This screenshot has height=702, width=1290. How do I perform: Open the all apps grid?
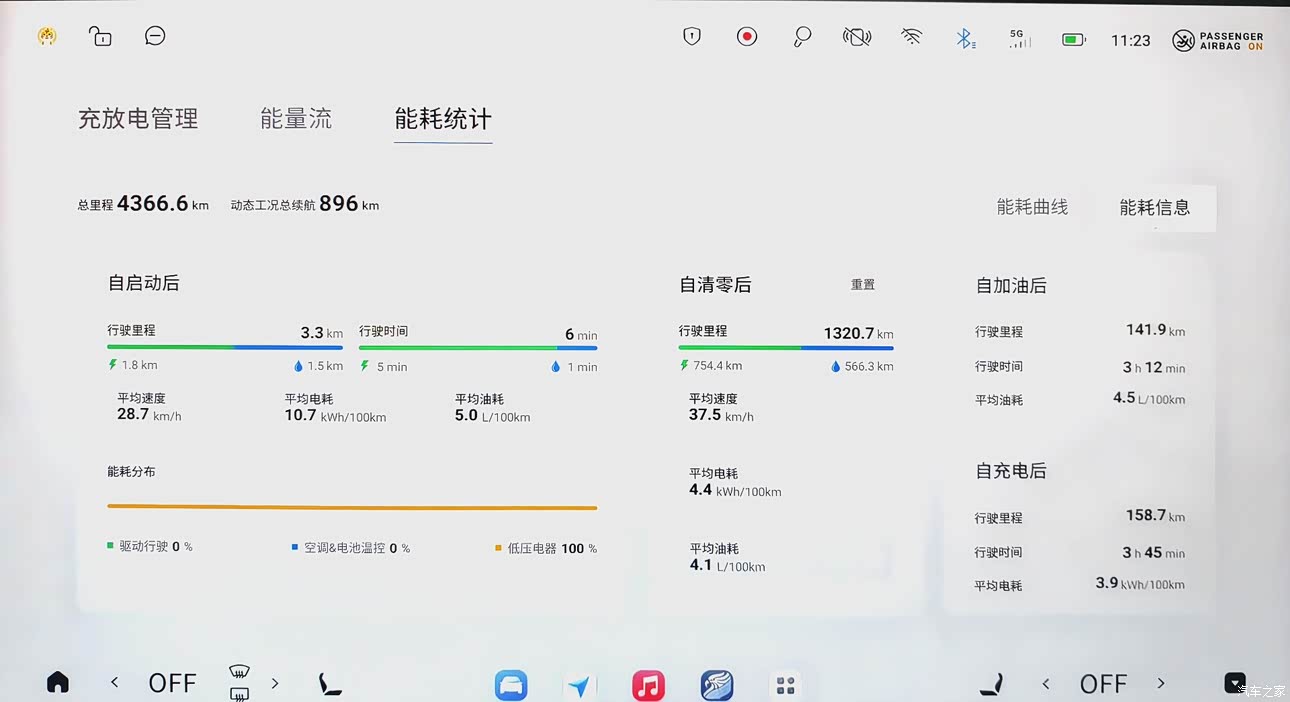785,685
